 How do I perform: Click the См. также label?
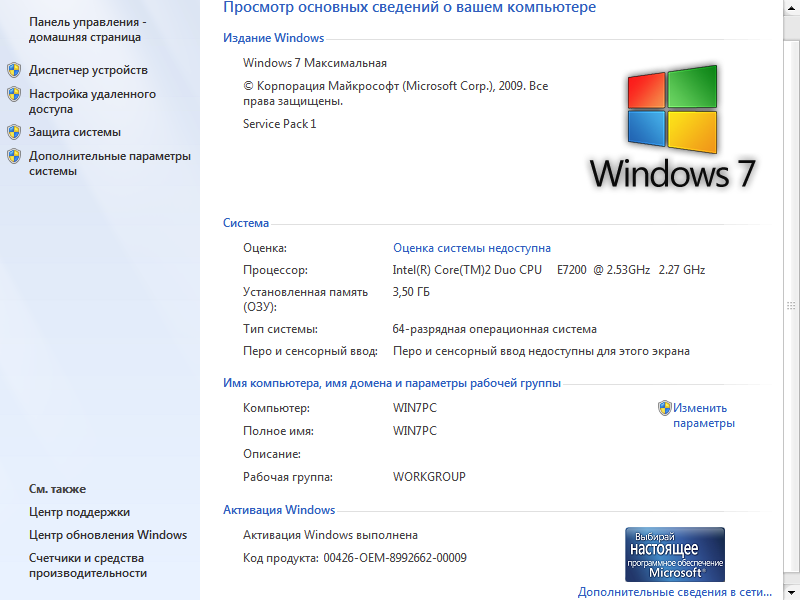click(58, 489)
